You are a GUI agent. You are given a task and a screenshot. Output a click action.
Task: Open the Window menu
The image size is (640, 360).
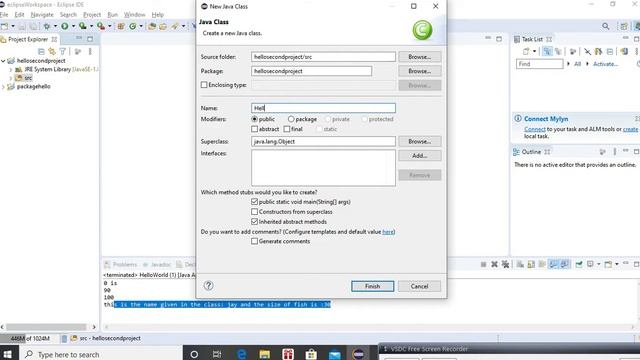pyautogui.click(x=134, y=15)
